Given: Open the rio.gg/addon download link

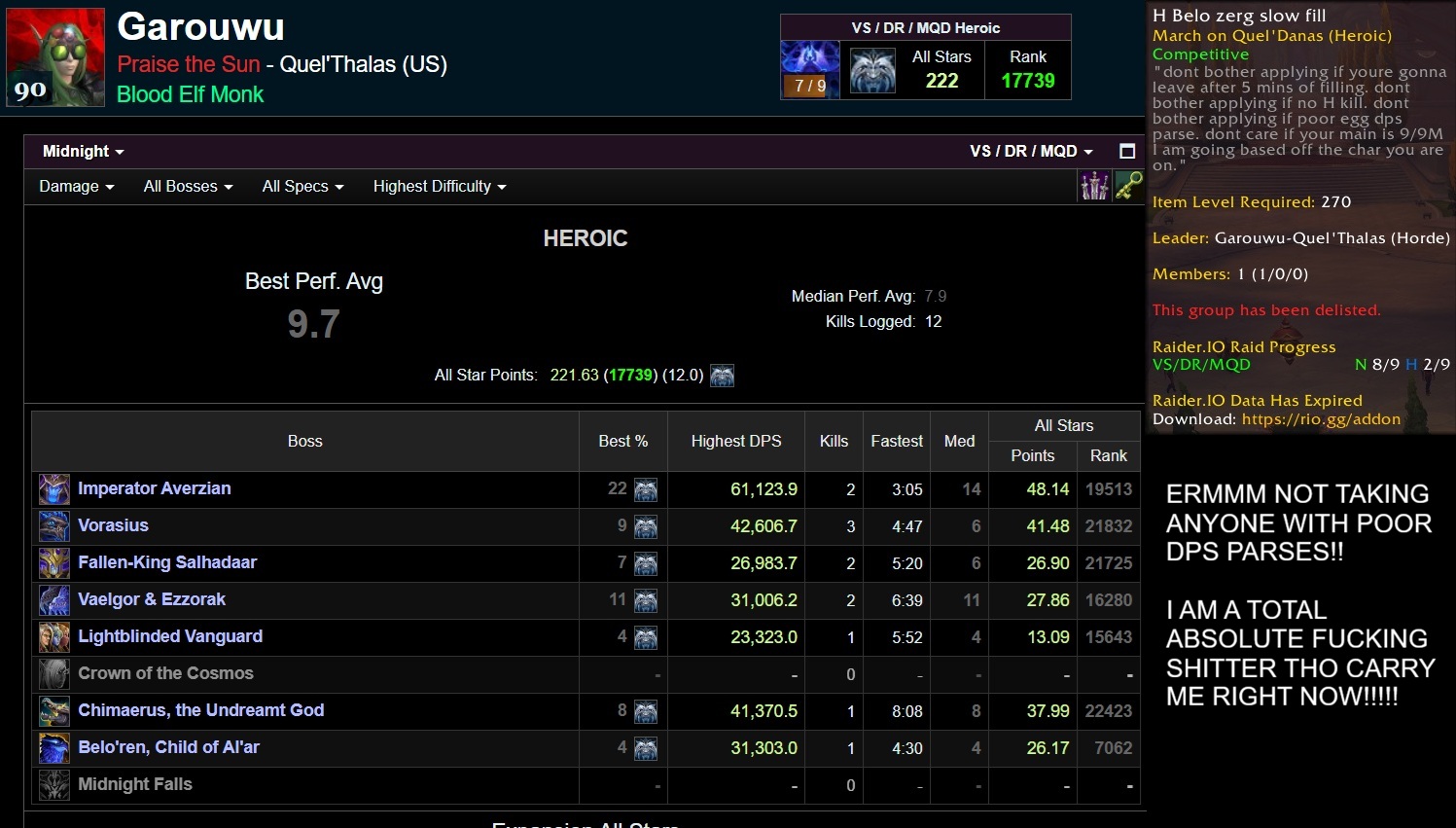Looking at the screenshot, I should (1321, 419).
